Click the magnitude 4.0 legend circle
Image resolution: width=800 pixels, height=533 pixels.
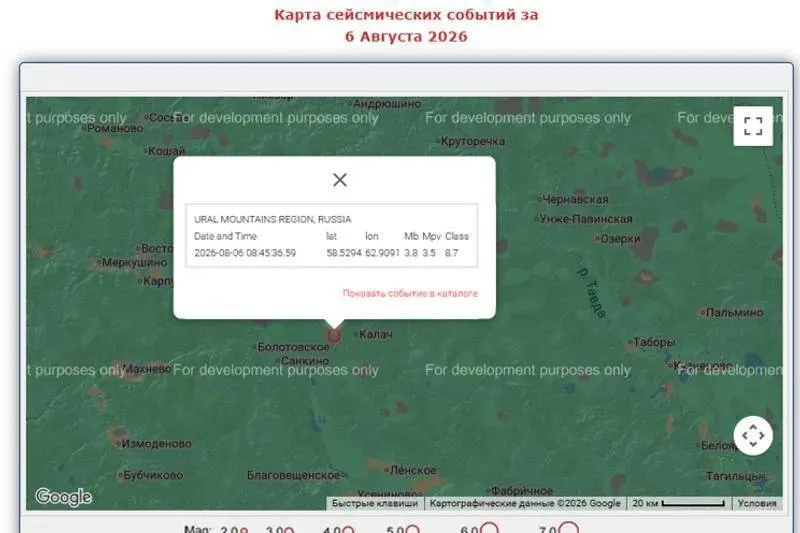[348, 529]
